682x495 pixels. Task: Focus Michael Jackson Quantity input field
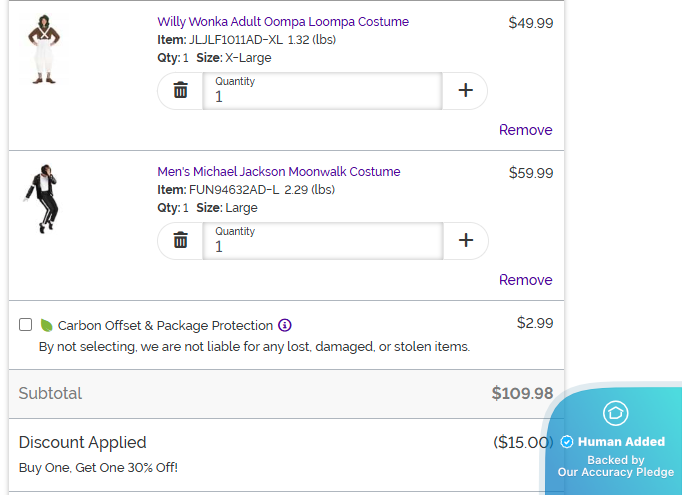(x=323, y=241)
